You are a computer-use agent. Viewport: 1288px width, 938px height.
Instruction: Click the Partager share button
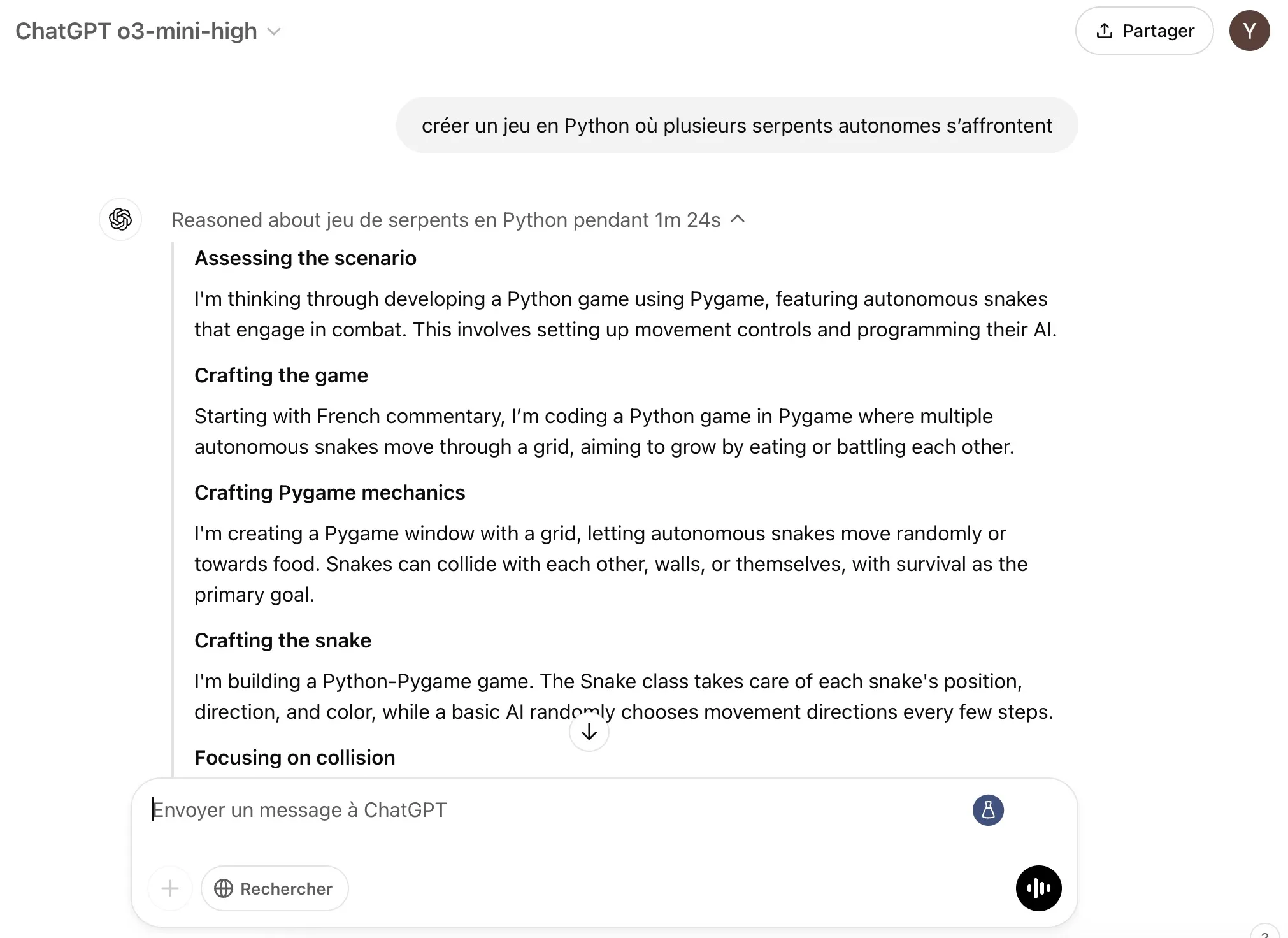coord(1144,31)
